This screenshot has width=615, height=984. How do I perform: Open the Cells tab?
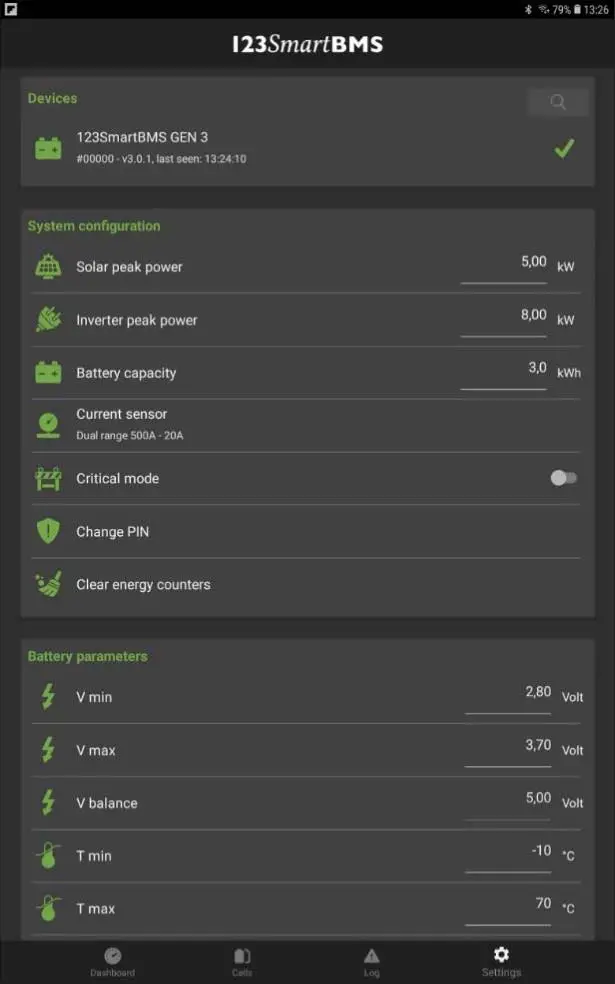242,962
